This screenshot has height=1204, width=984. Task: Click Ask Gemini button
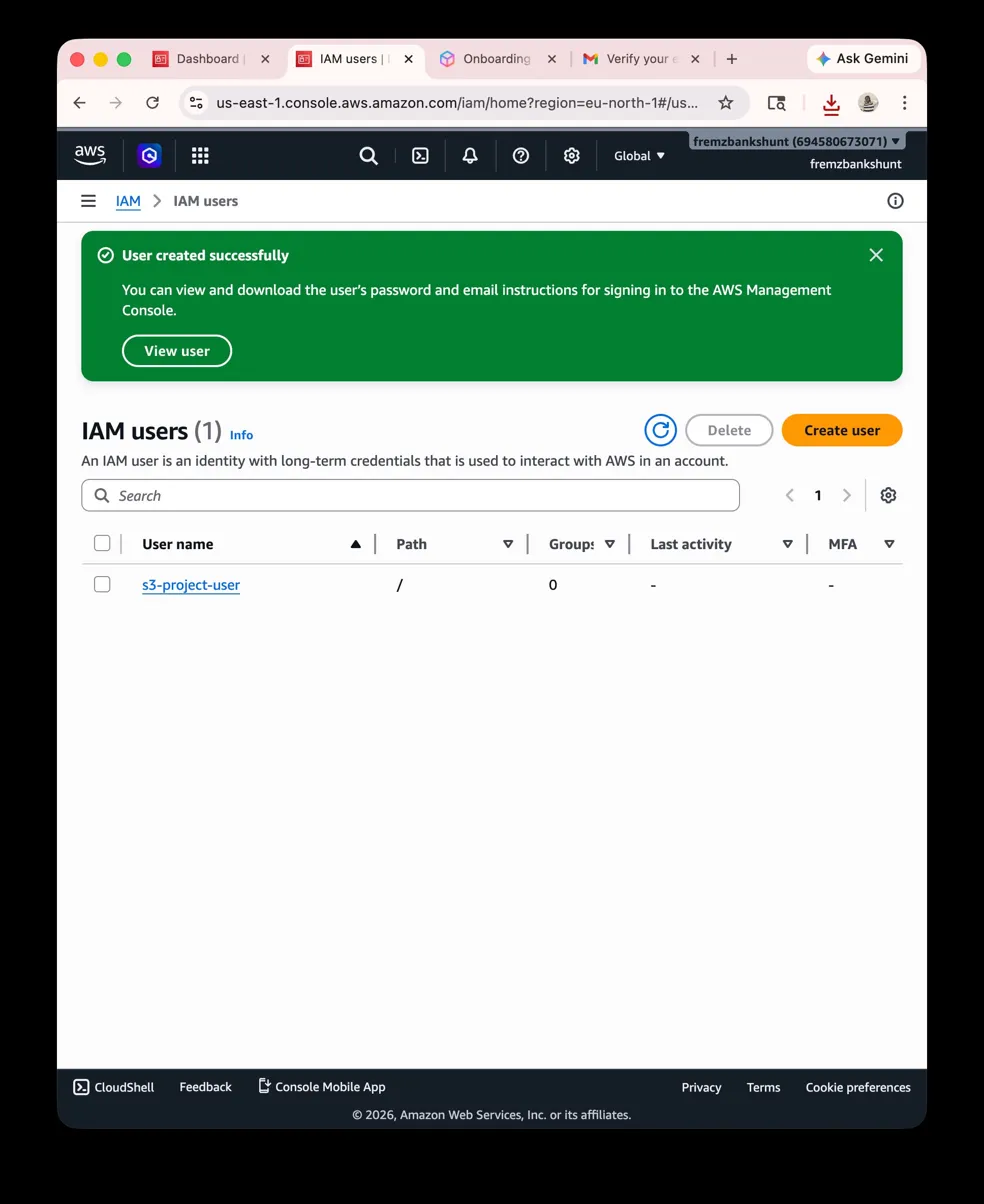[862, 59]
